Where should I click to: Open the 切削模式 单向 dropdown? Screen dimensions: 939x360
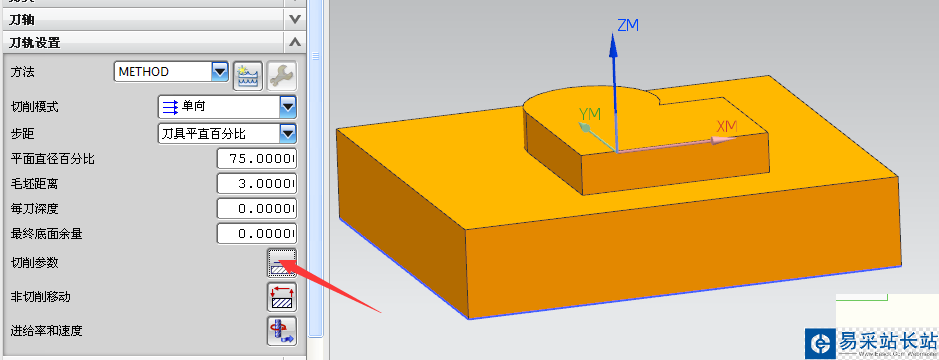pyautogui.click(x=288, y=107)
